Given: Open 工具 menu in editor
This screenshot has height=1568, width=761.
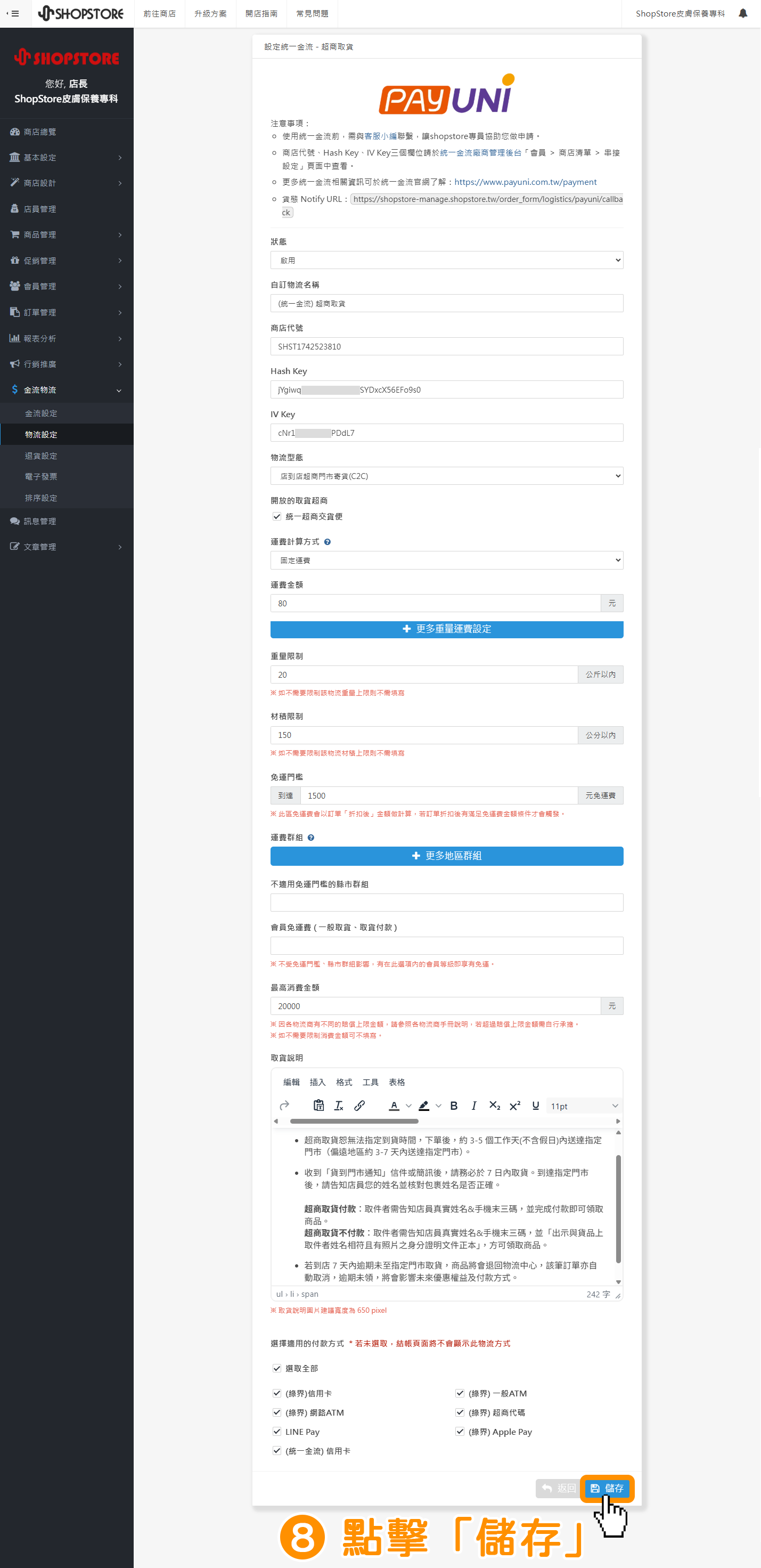Looking at the screenshot, I should pos(371,1082).
